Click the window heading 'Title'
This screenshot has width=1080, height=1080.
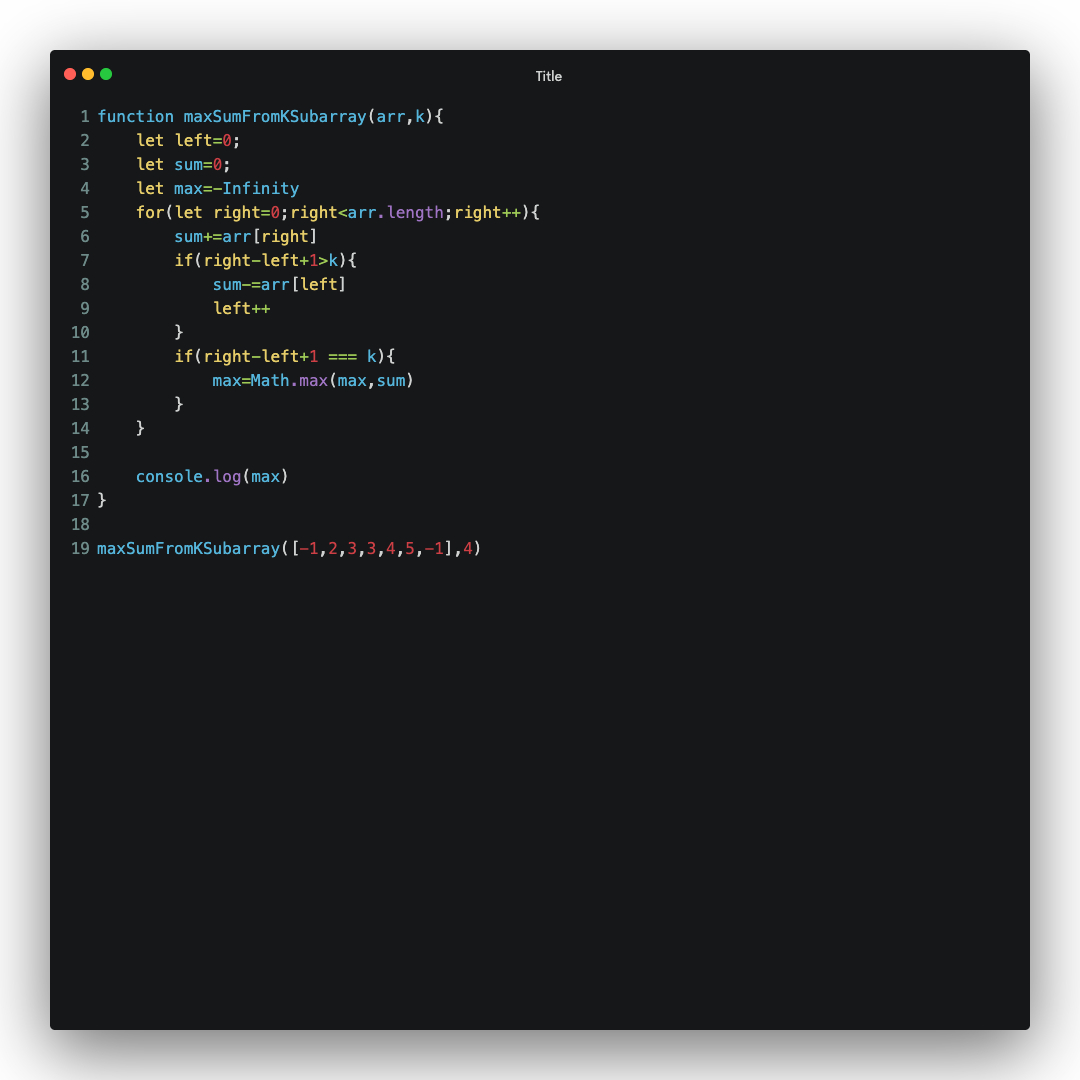pos(549,76)
